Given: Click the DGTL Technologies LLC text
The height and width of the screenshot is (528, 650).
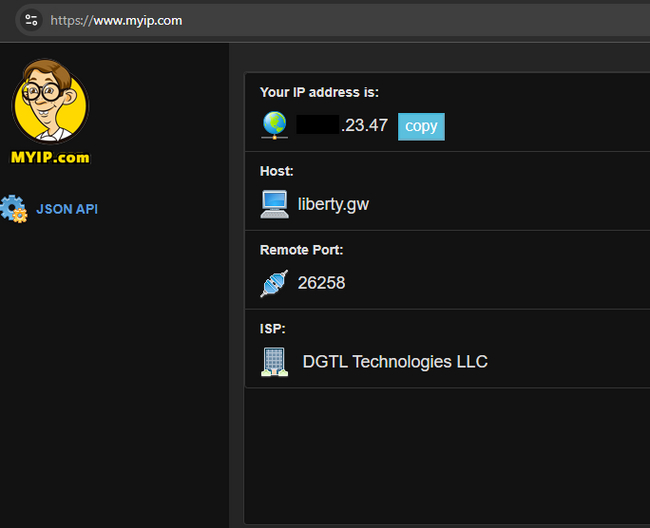Looking at the screenshot, I should 395,362.
